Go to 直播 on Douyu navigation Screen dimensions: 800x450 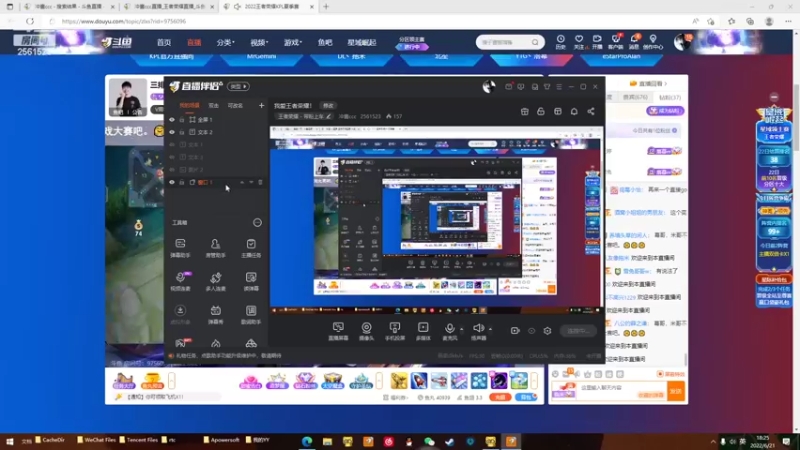point(194,42)
